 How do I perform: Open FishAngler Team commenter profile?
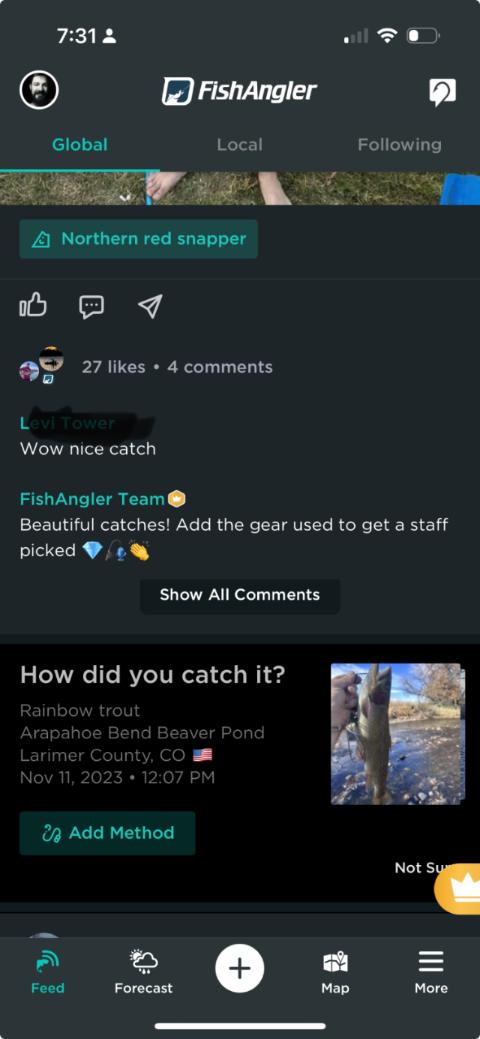point(92,499)
